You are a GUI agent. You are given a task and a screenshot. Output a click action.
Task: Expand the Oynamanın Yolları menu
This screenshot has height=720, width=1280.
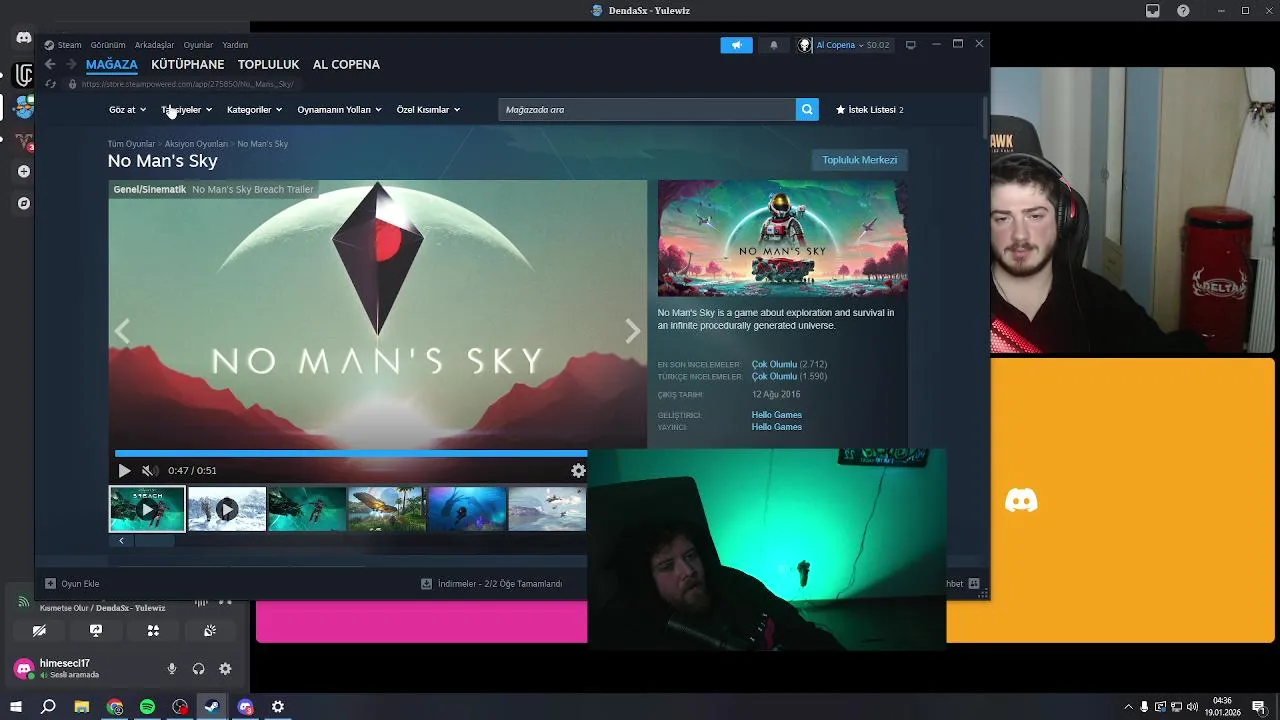click(339, 110)
